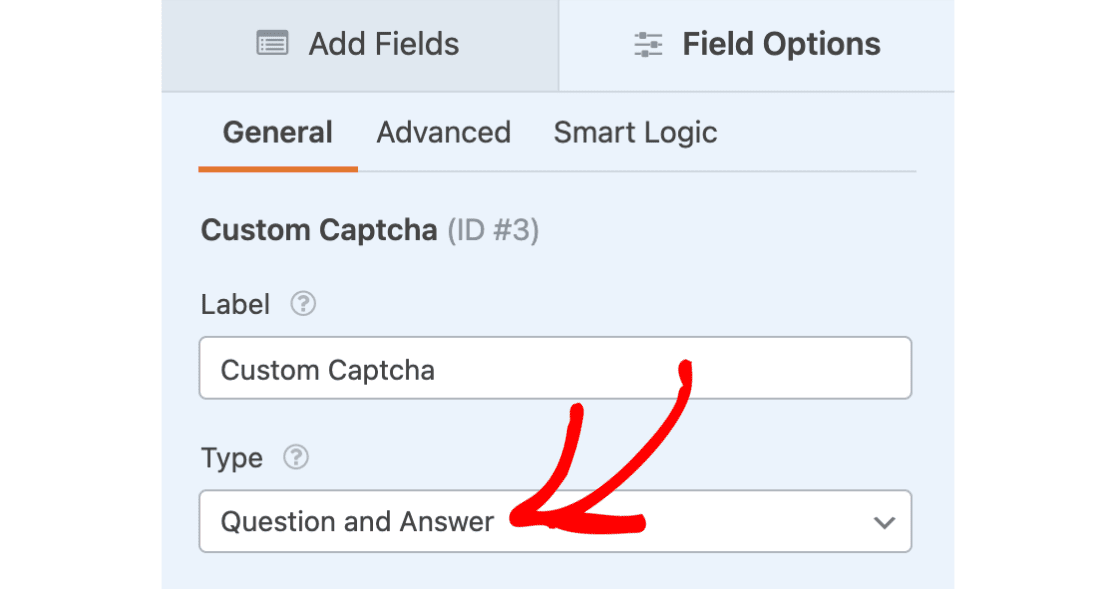Viewport: 1116px width, 589px height.
Task: Open the Type dropdown menu
Action: click(x=555, y=521)
